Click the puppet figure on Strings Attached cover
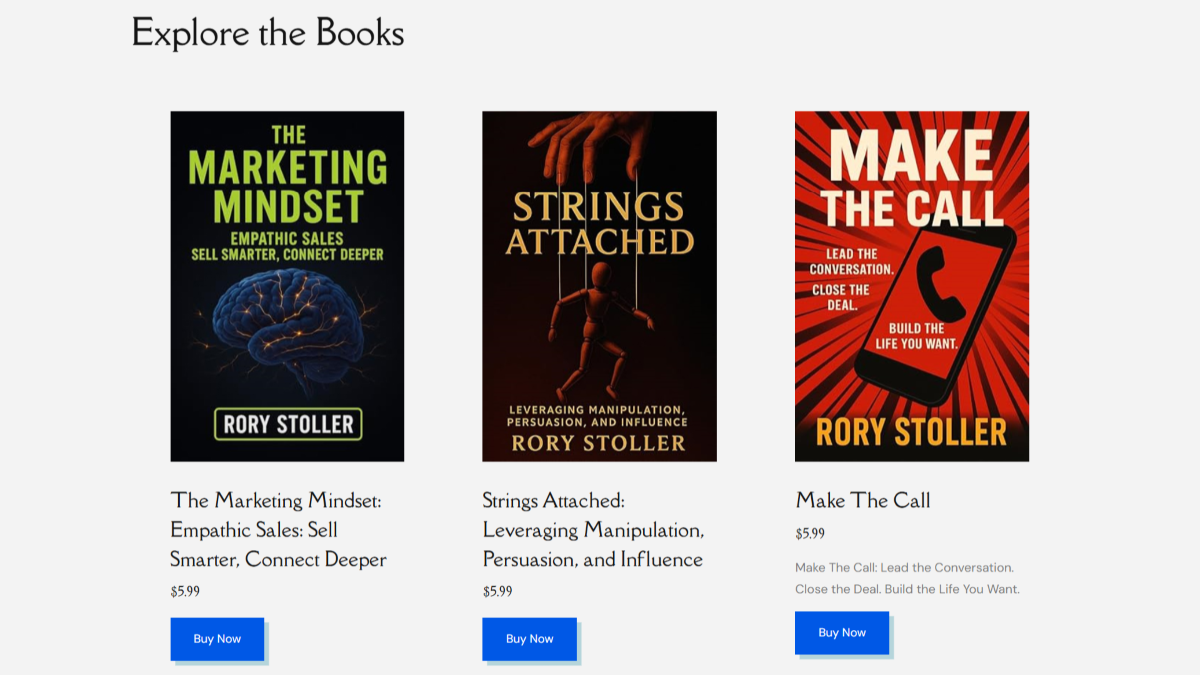 (x=602, y=325)
